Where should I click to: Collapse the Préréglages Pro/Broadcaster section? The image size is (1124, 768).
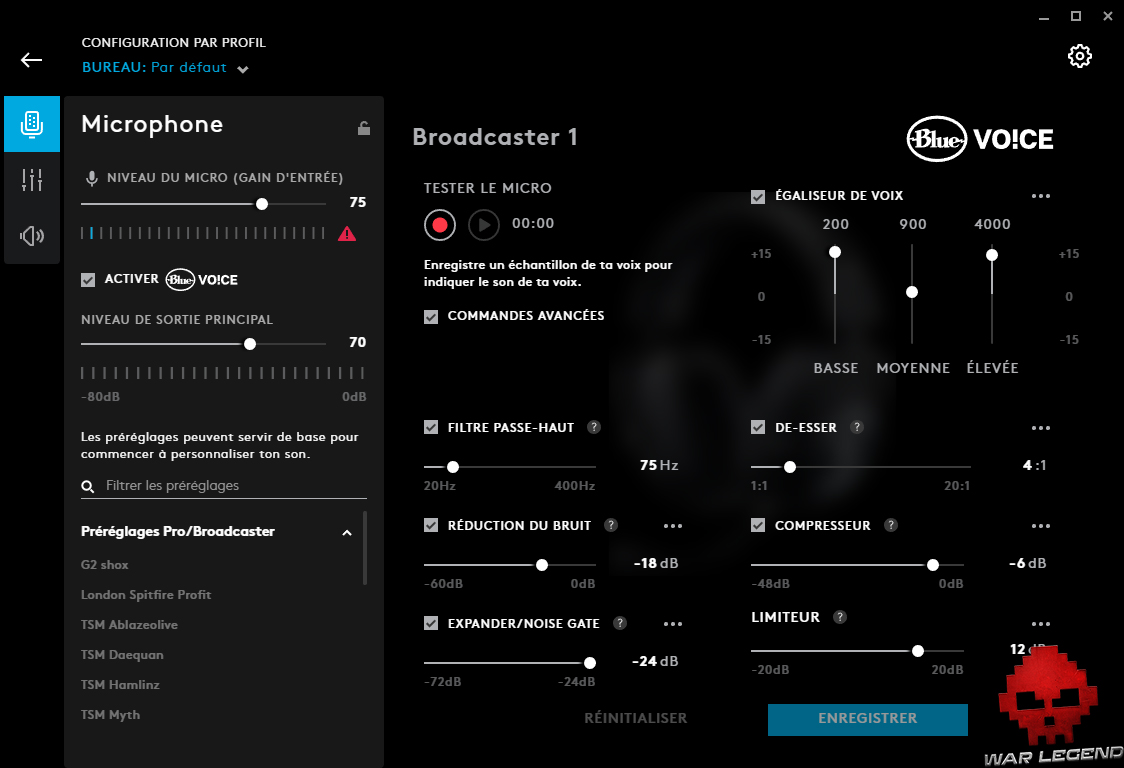tap(347, 532)
